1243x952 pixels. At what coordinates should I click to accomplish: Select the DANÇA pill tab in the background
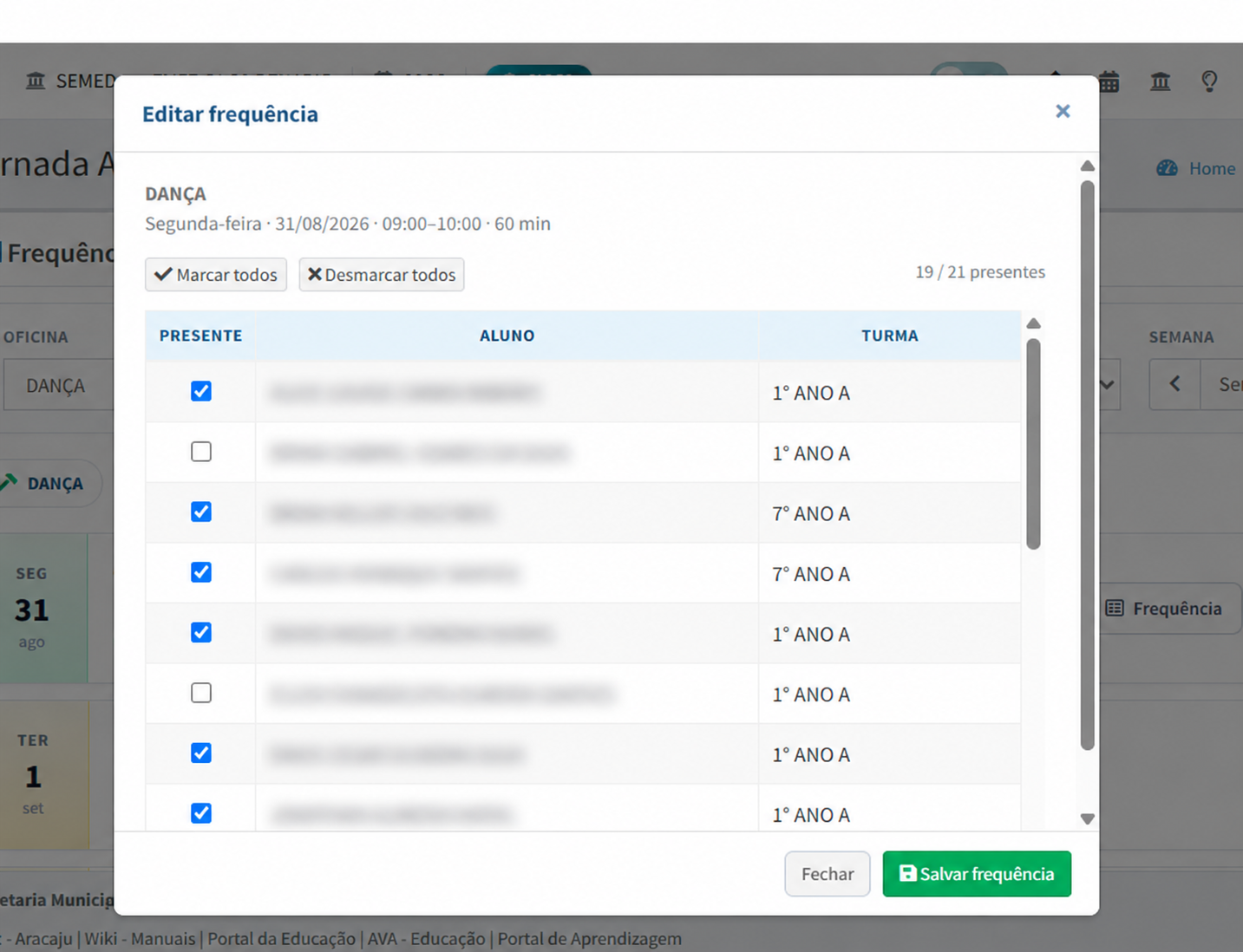(x=50, y=483)
